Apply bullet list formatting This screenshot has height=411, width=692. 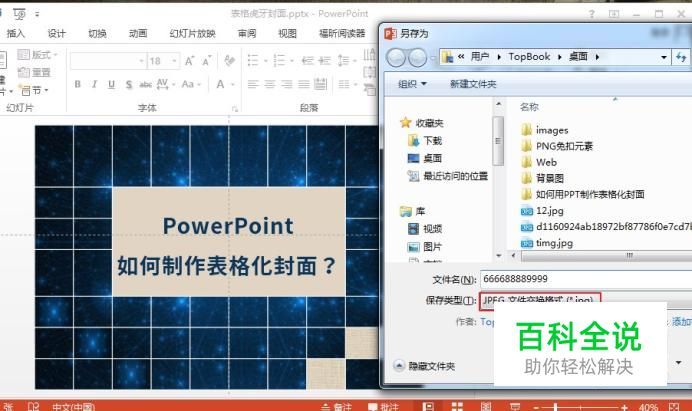pyautogui.click(x=253, y=60)
